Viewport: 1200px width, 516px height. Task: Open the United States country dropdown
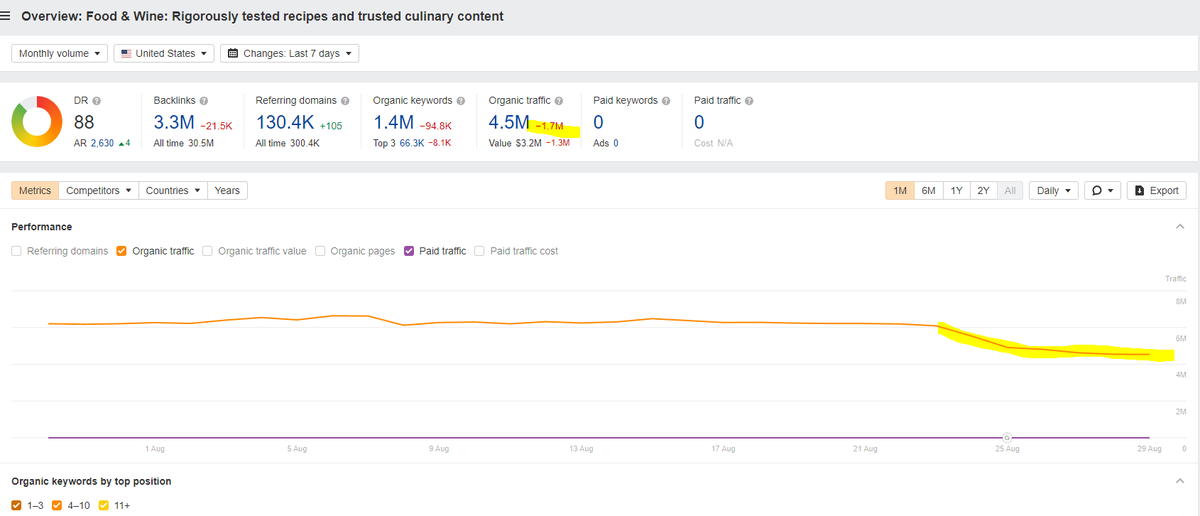click(x=164, y=53)
